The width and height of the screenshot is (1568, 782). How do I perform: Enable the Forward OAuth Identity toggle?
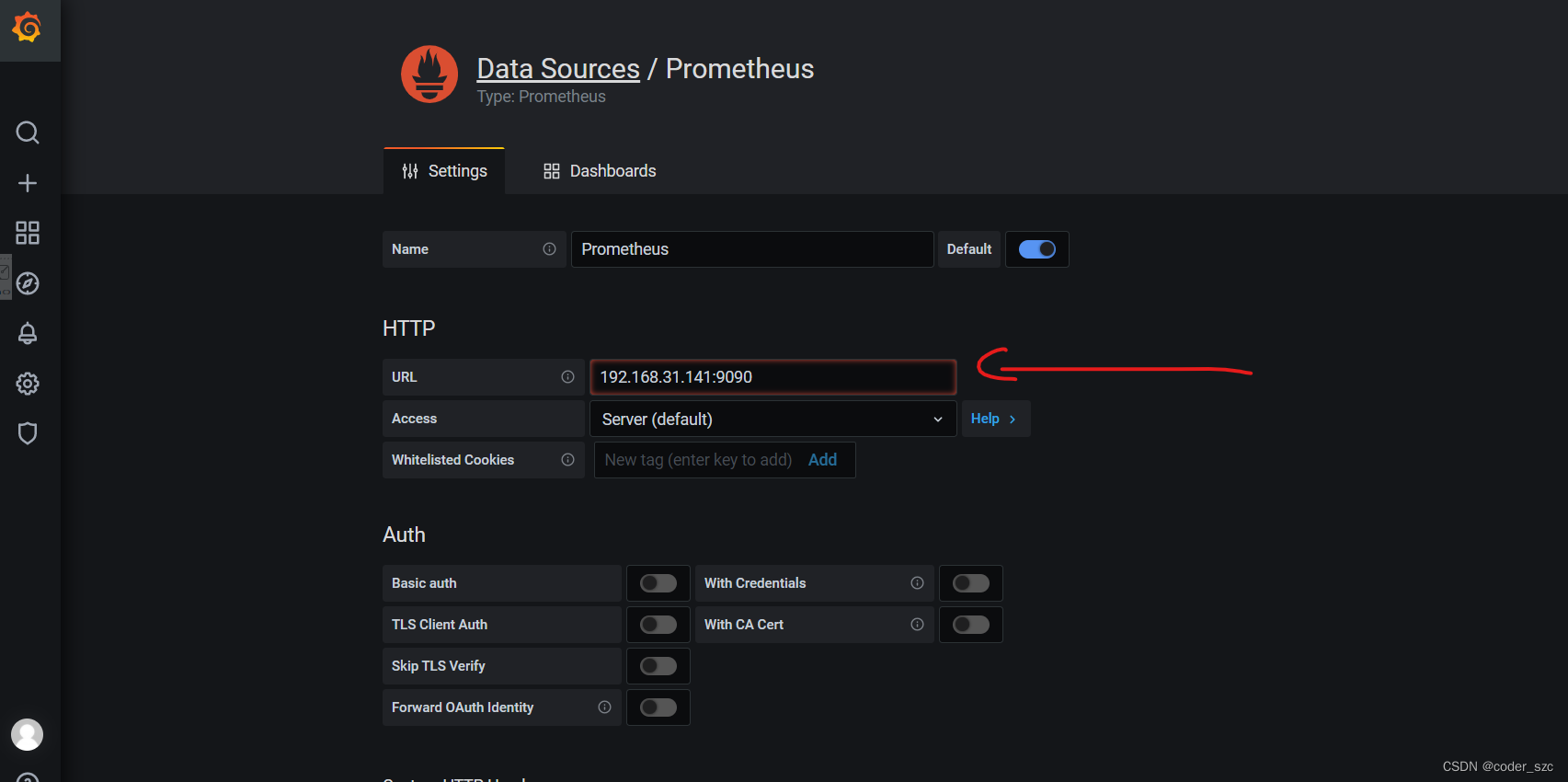tap(658, 707)
